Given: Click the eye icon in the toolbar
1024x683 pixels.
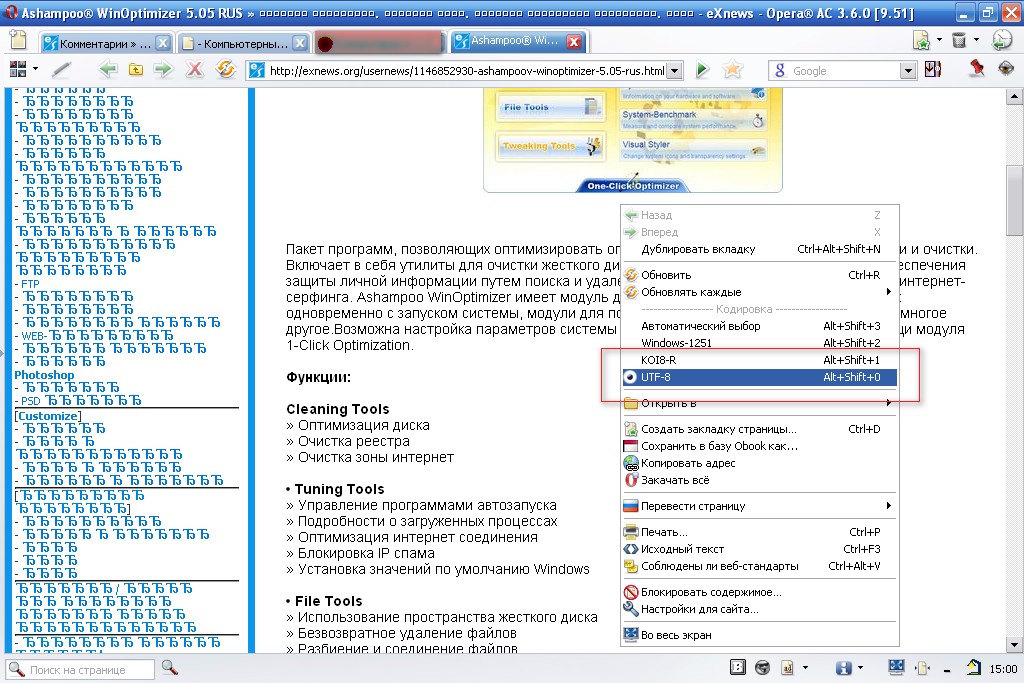Looking at the screenshot, I should tap(1006, 69).
